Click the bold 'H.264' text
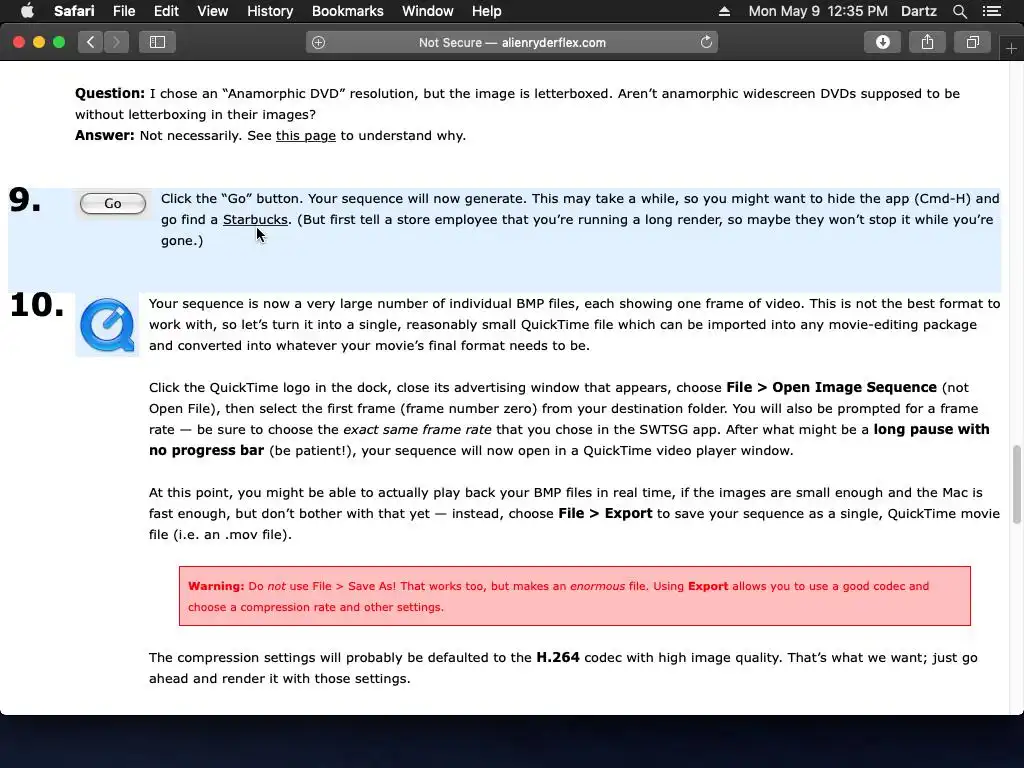Screen dimensions: 1024x768 [558, 658]
